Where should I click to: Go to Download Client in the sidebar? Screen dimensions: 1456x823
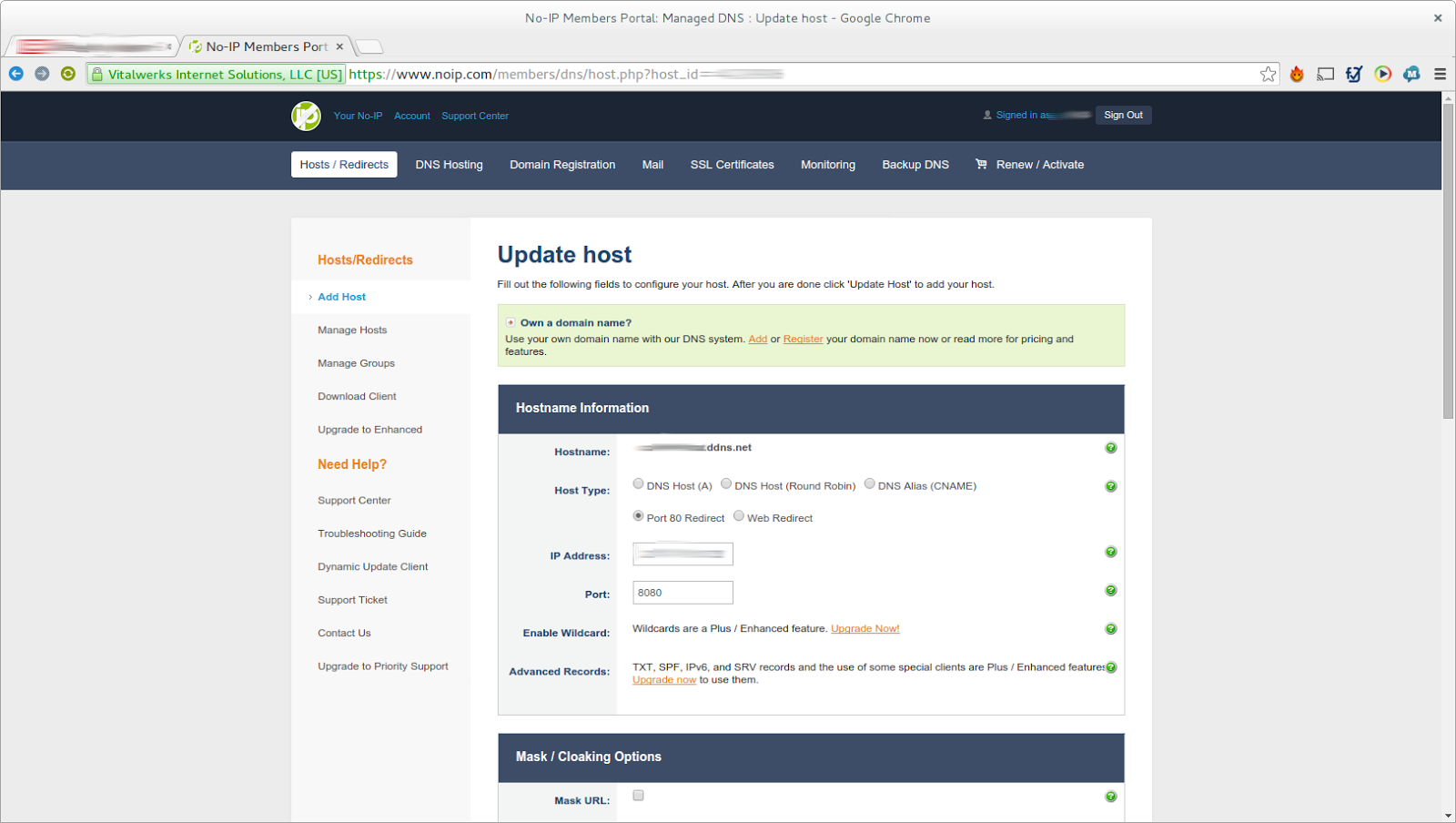(x=357, y=397)
